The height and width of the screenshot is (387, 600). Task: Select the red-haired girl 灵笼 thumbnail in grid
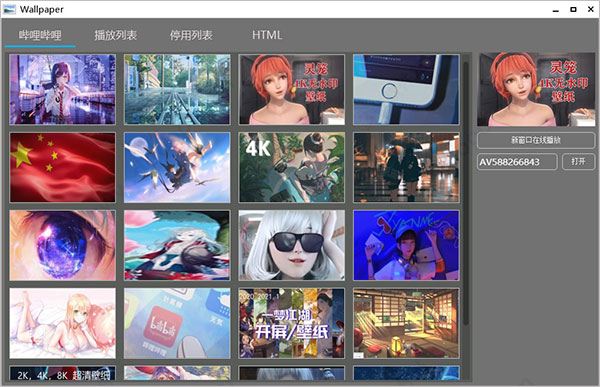click(x=292, y=90)
